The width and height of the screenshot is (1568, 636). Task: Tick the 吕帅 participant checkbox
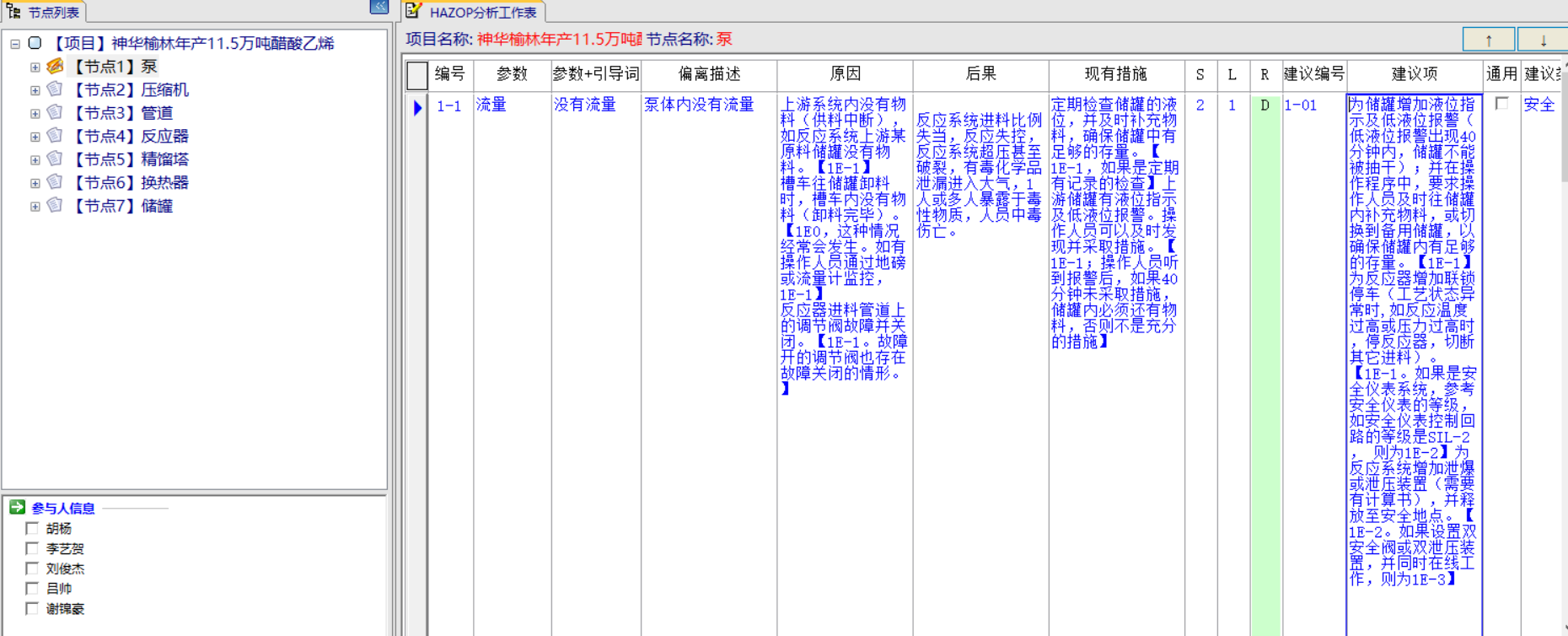[x=32, y=588]
